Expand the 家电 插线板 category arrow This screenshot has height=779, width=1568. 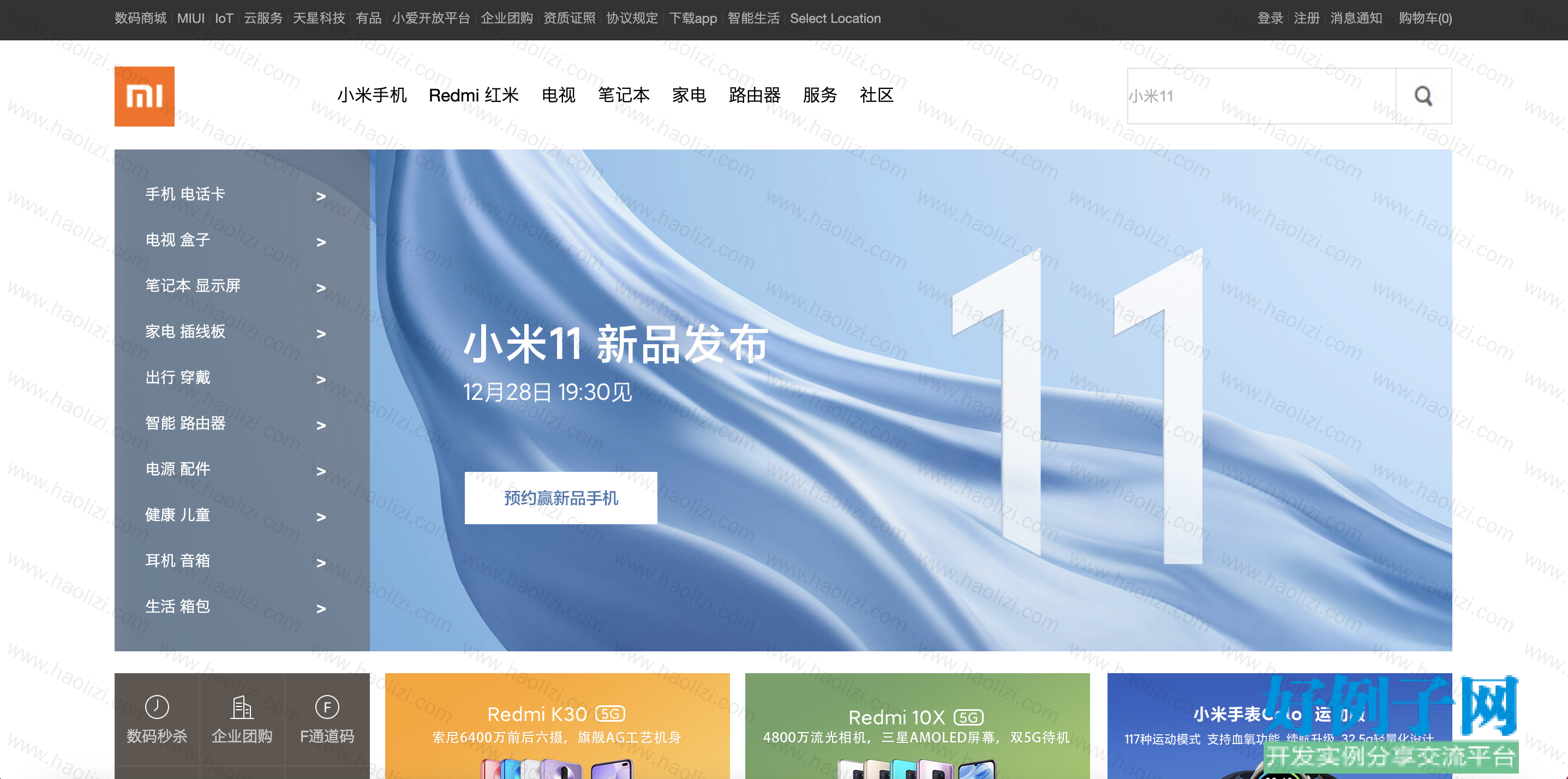click(x=321, y=333)
